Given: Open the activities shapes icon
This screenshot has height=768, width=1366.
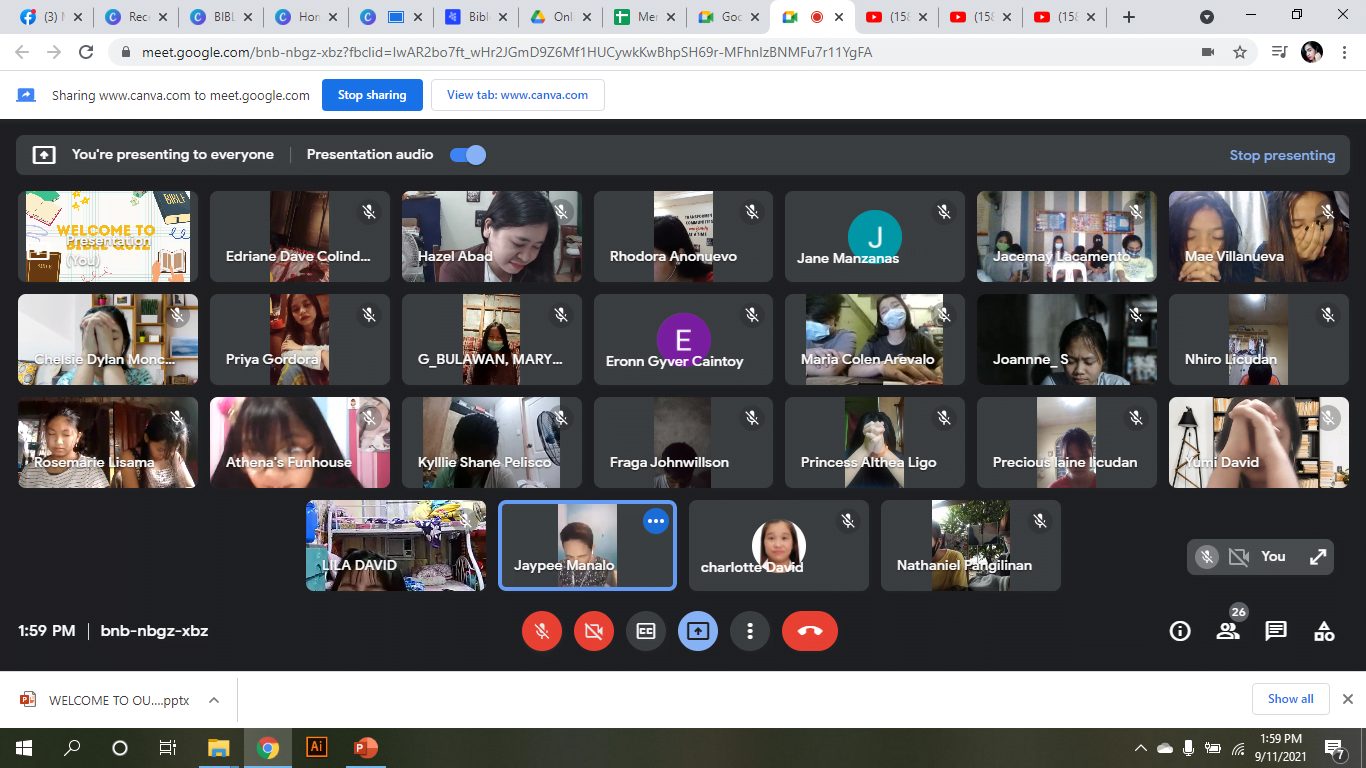Looking at the screenshot, I should (1324, 631).
